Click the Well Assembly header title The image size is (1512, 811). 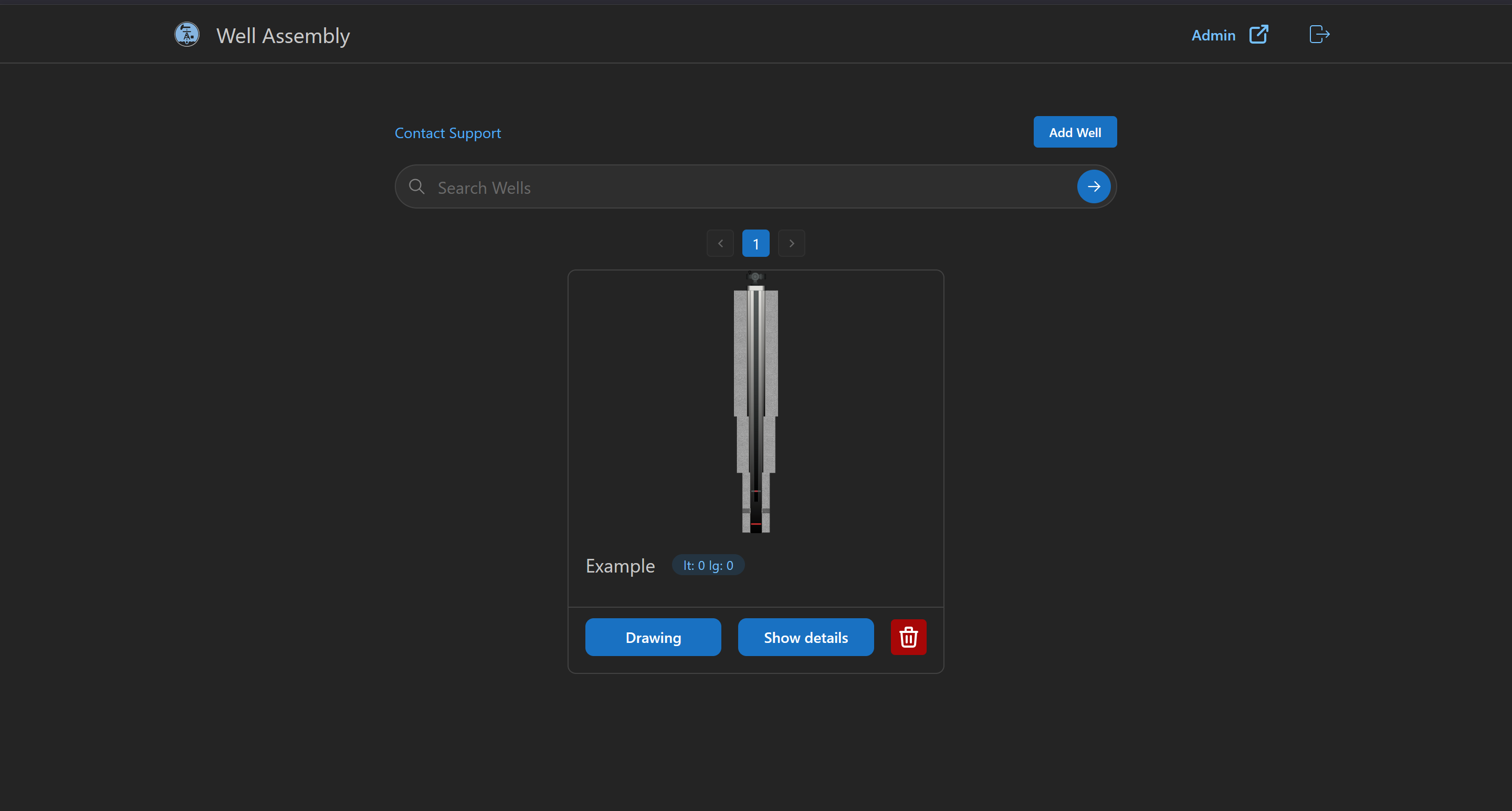tap(283, 35)
